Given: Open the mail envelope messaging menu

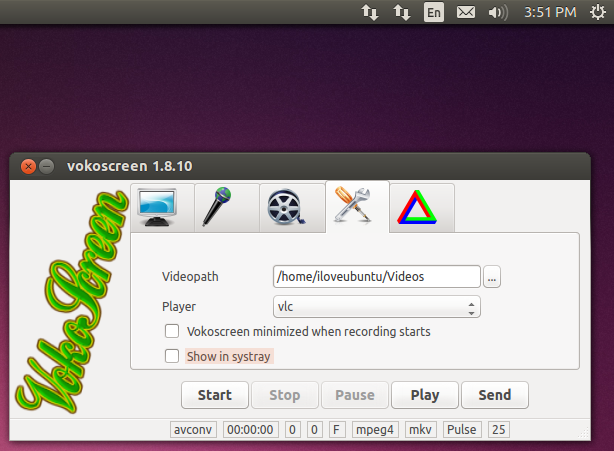Looking at the screenshot, I should [x=466, y=13].
